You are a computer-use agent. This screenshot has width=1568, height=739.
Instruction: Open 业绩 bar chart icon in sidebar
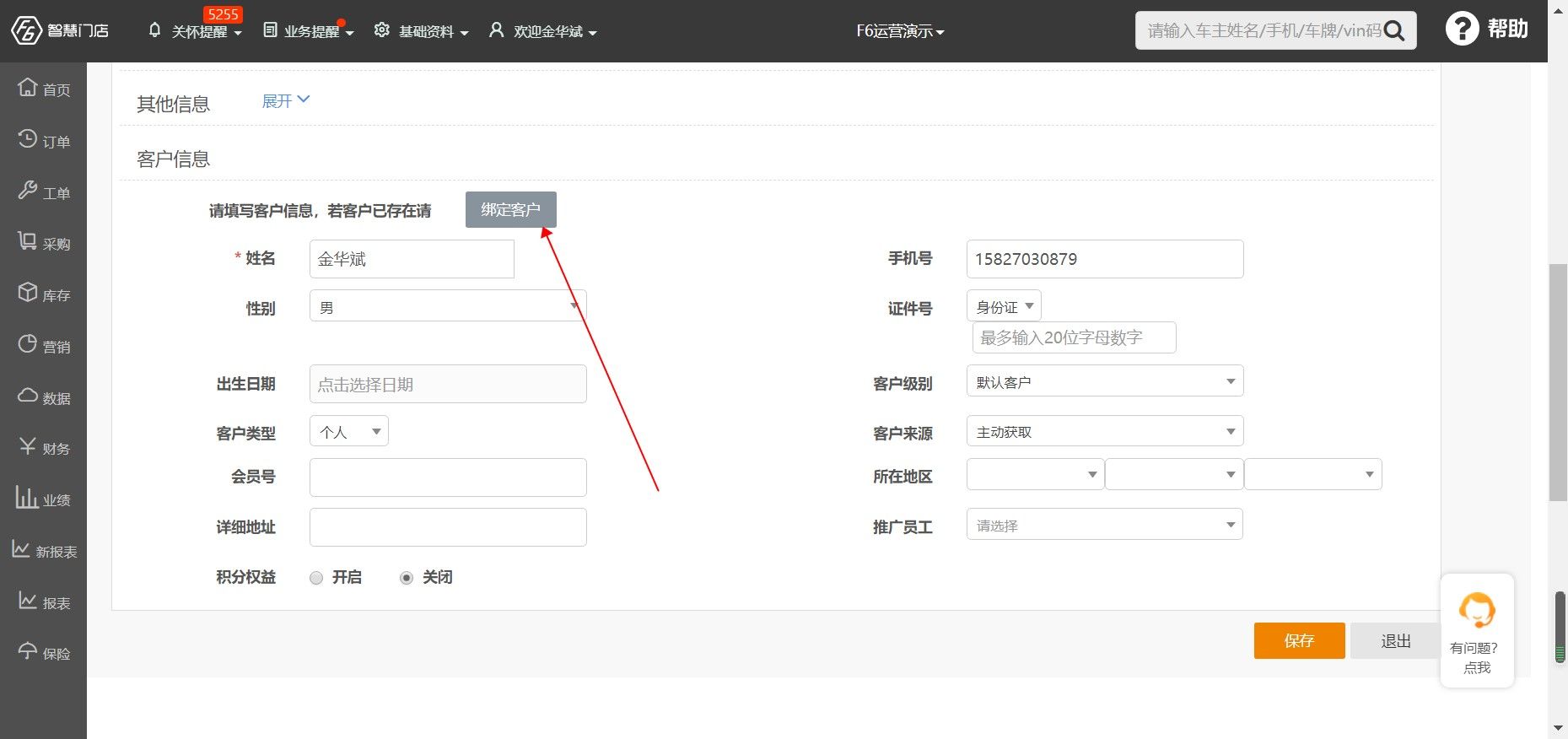27,497
